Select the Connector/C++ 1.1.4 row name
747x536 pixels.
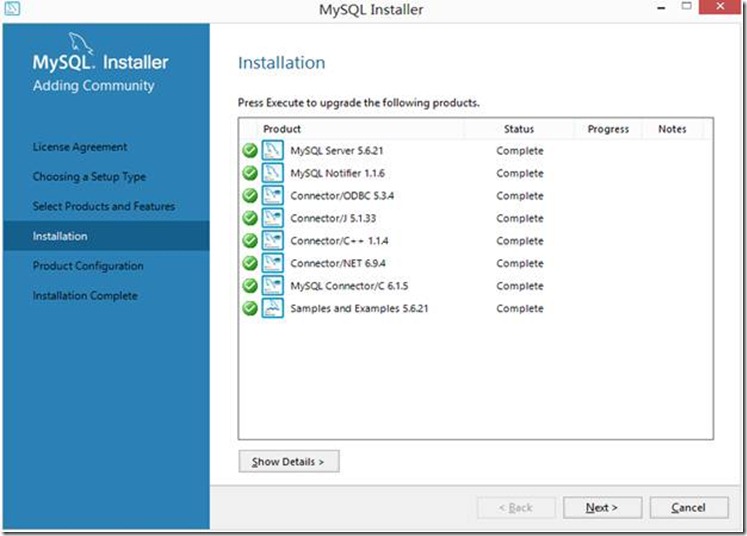pyautogui.click(x=339, y=241)
